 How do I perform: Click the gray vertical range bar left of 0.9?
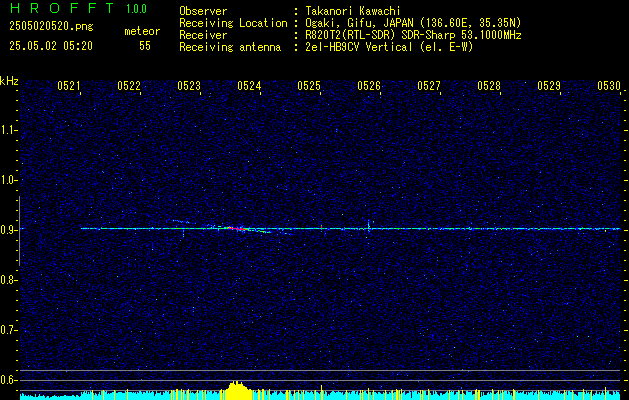tap(19, 231)
